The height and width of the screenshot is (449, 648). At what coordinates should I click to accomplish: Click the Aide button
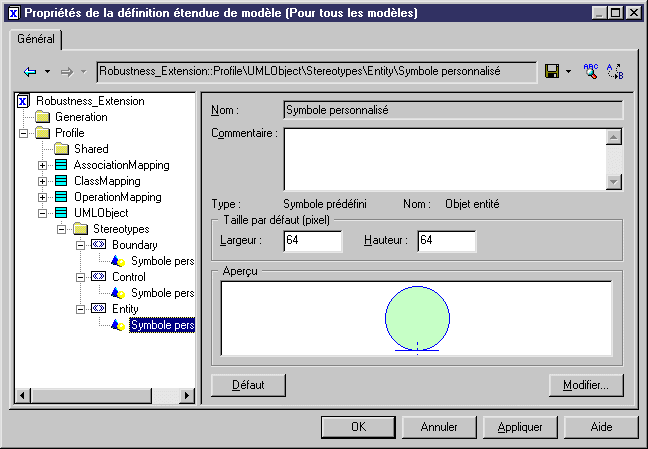(x=601, y=427)
